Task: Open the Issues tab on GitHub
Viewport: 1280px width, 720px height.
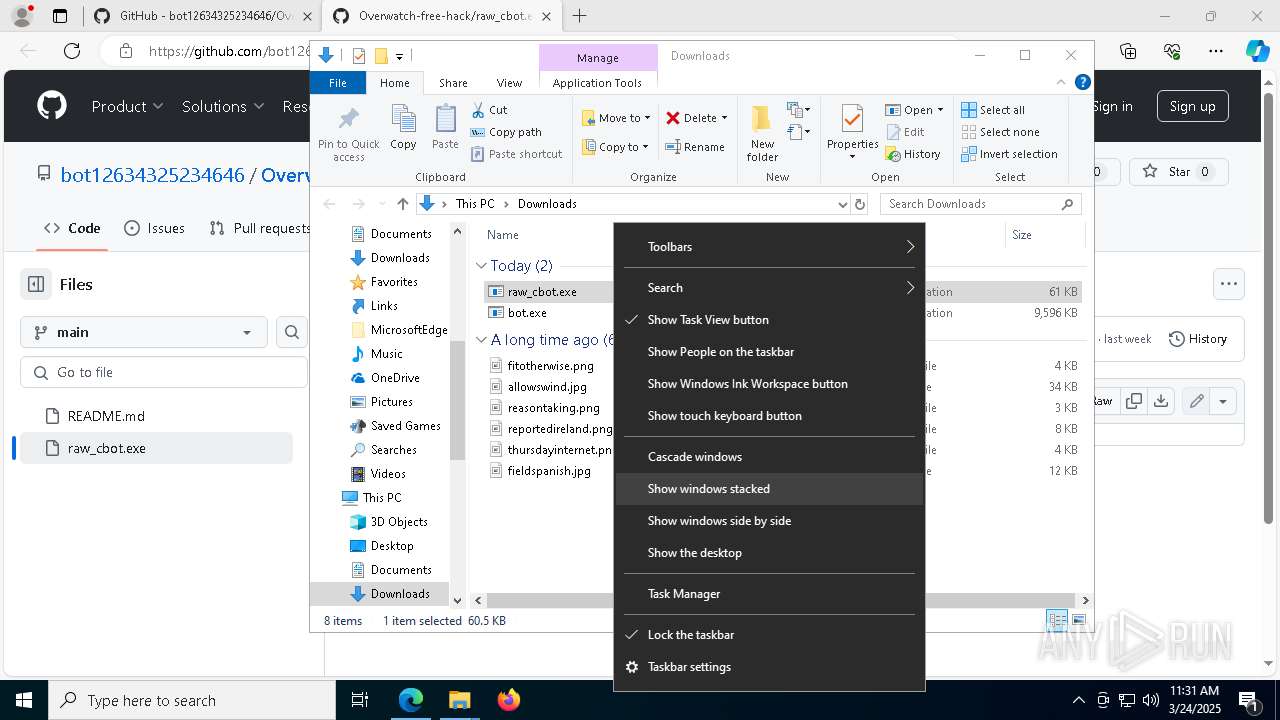Action: [155, 228]
